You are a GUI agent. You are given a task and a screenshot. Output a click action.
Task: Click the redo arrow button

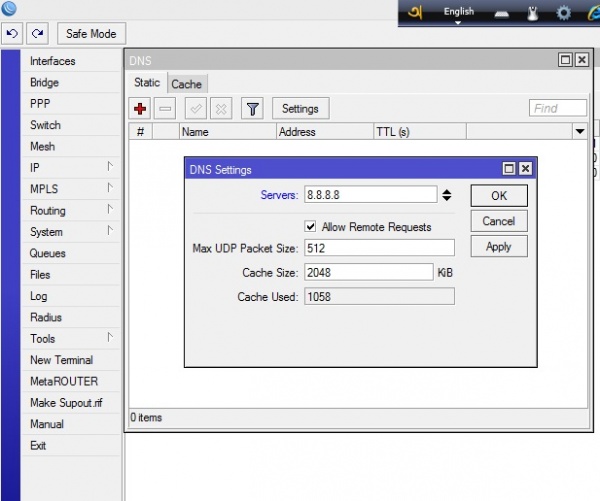pyautogui.click(x=38, y=34)
